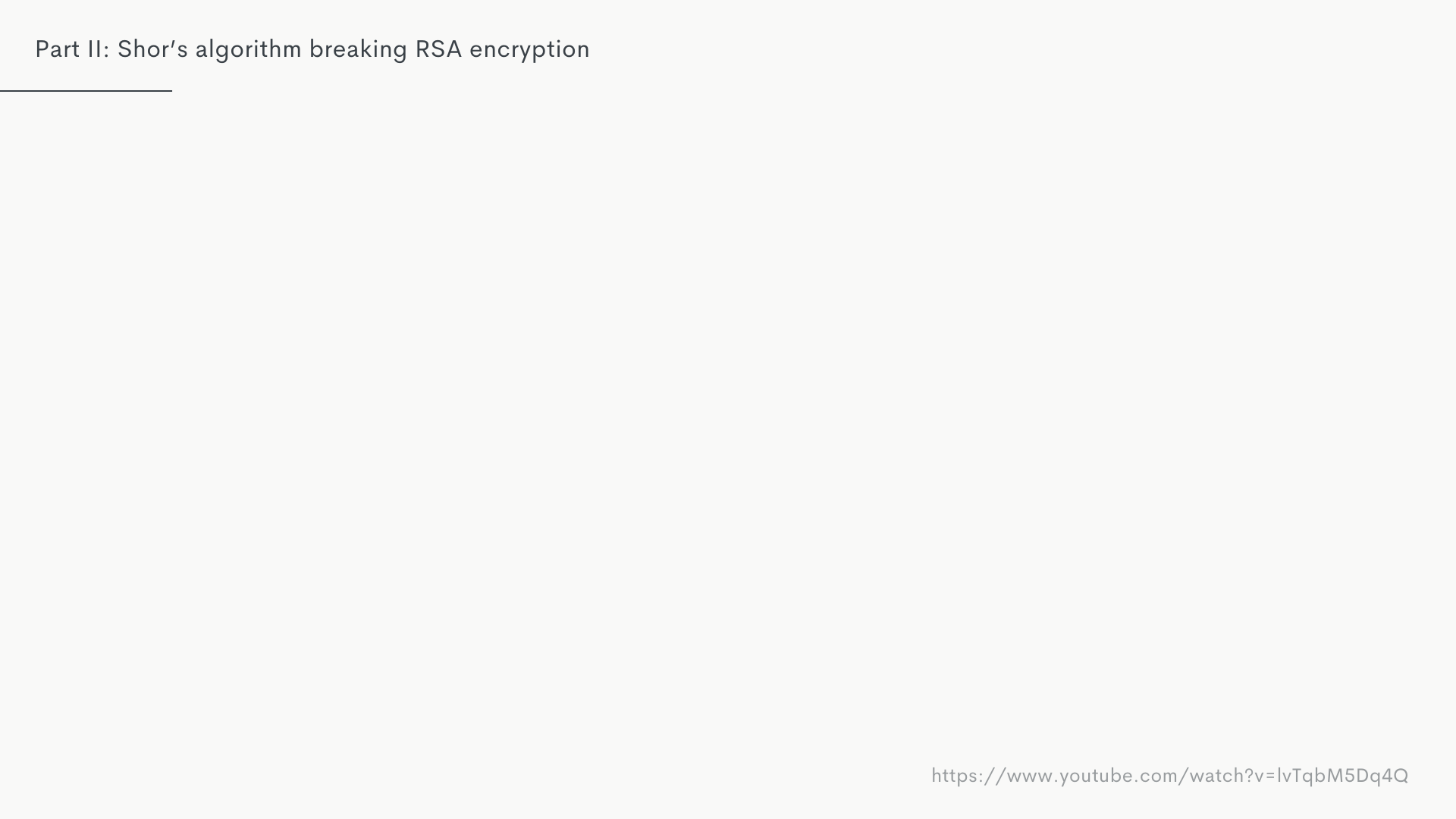Click the 'https' portion of the URL
The width and height of the screenshot is (1456, 819).
(x=958, y=776)
